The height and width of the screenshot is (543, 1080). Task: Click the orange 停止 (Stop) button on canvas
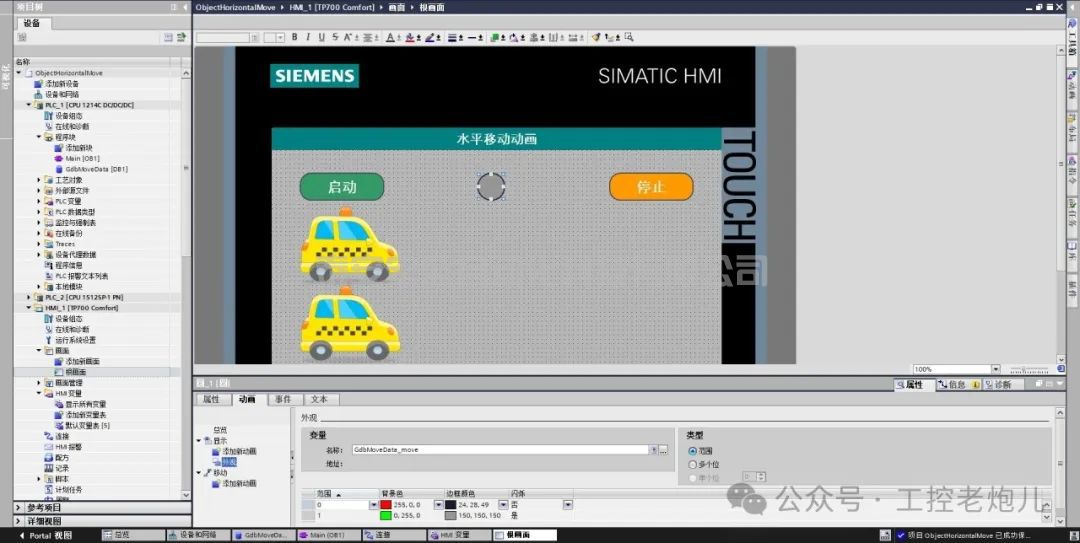coord(651,187)
